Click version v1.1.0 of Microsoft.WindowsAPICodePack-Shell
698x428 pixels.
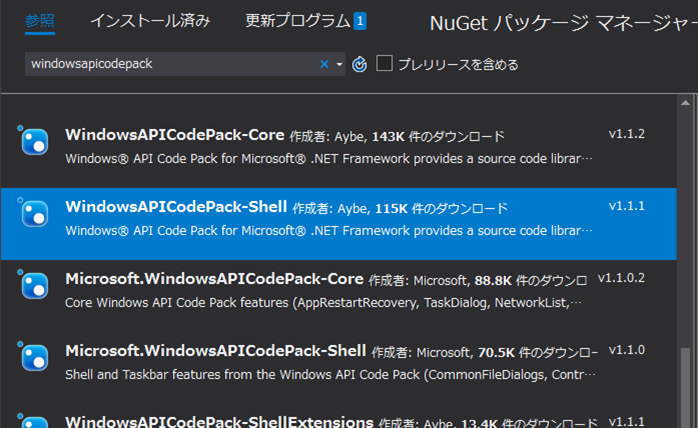pyautogui.click(x=627, y=351)
